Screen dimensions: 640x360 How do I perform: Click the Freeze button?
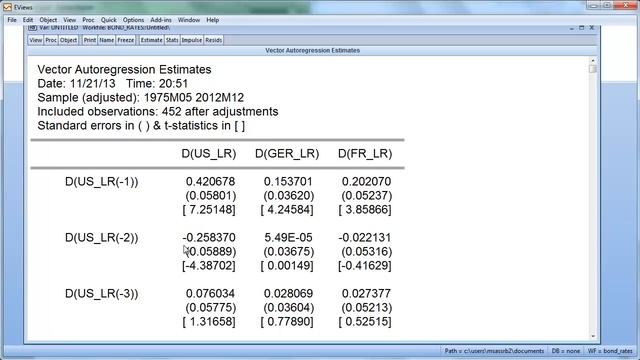[126, 40]
